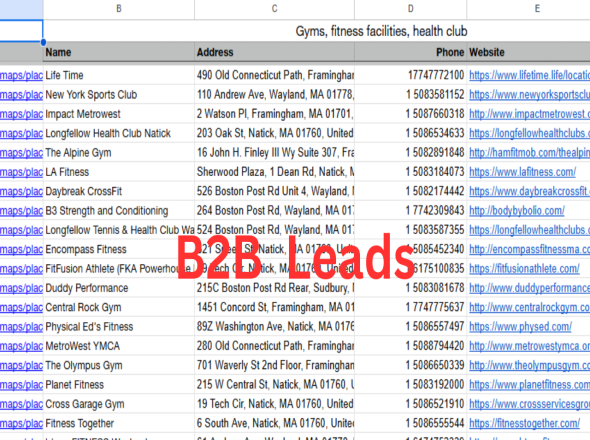Click the Phone header cell
590x440 pixels.
(411, 52)
